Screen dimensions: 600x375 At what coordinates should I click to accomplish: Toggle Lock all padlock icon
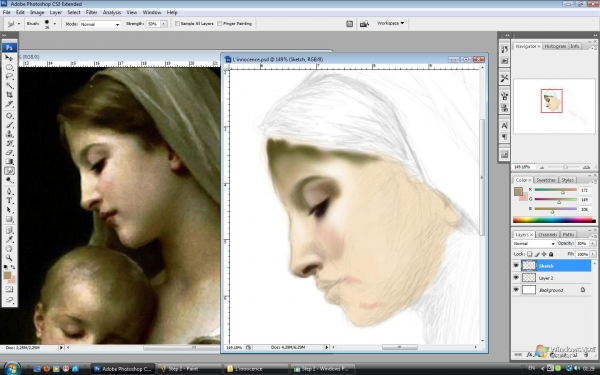[x=551, y=254]
